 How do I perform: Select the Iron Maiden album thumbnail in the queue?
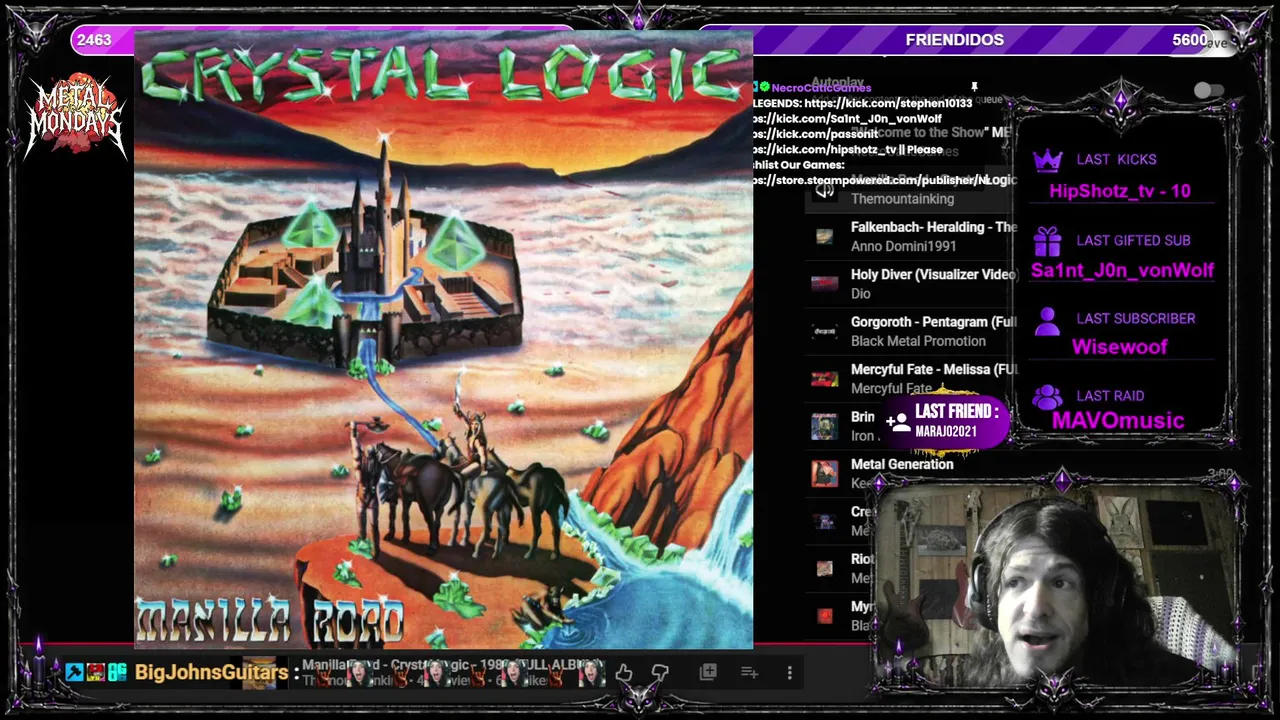click(x=824, y=426)
